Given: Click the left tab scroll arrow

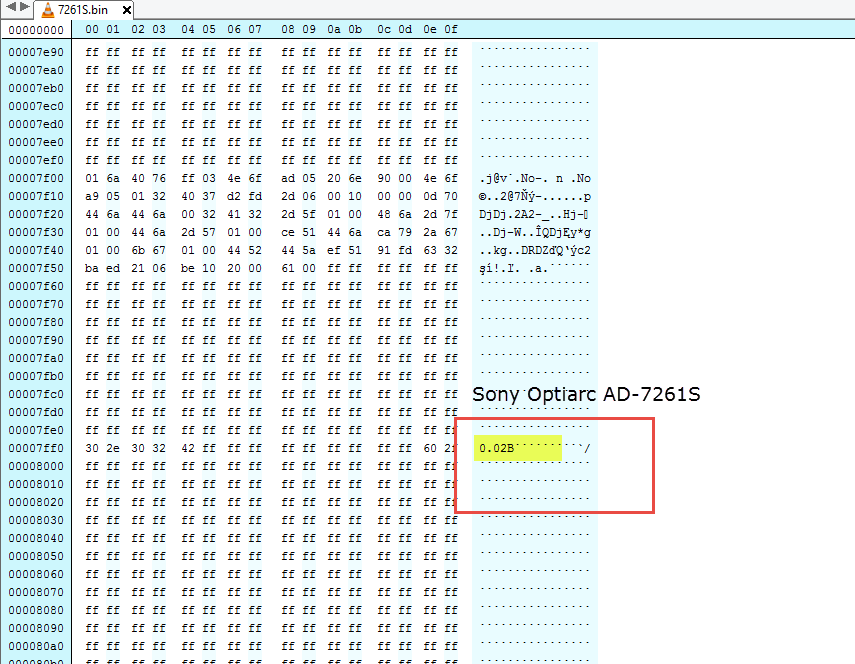Looking at the screenshot, I should 11,7.
